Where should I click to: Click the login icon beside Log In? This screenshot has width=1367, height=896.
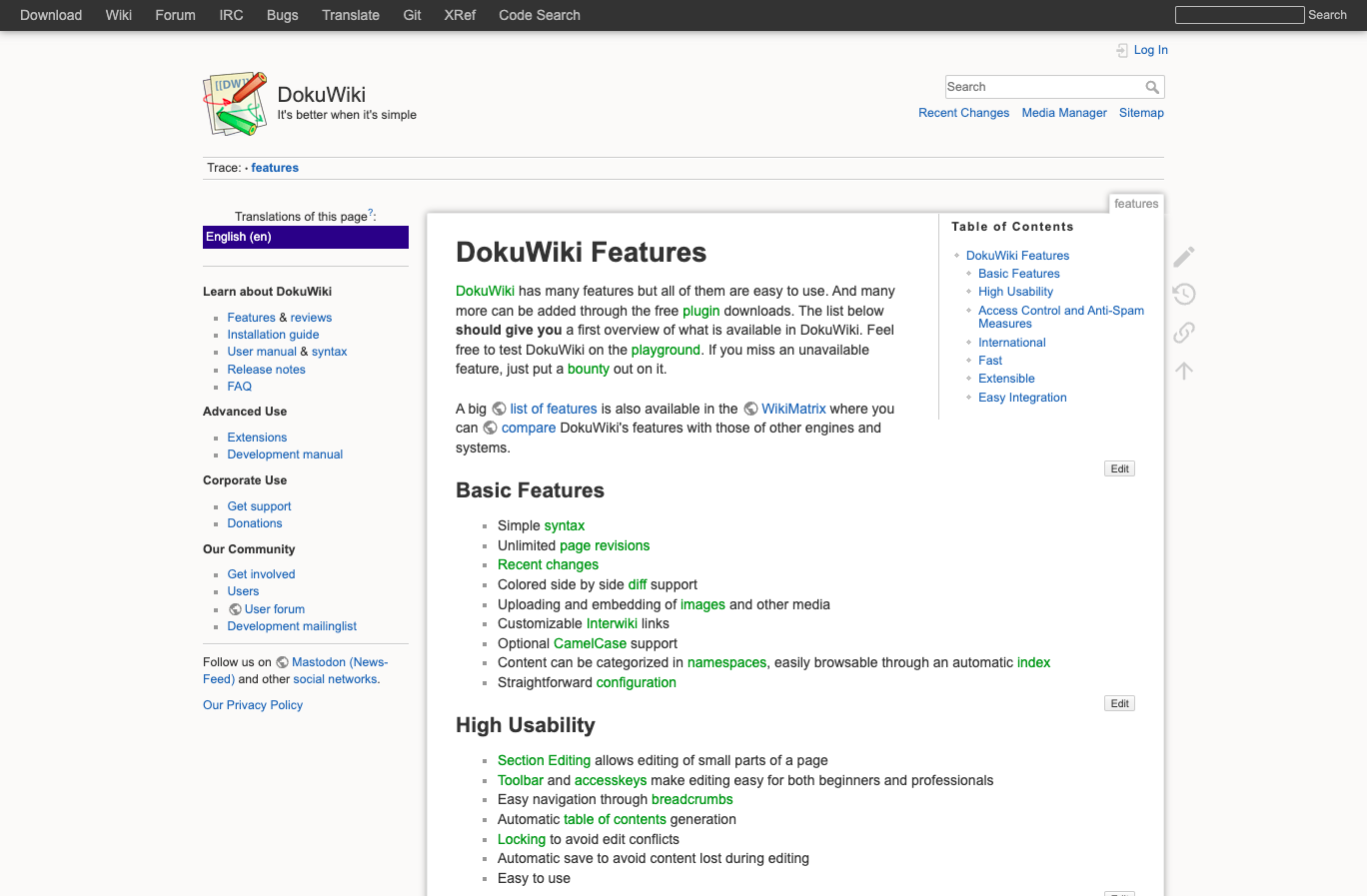[1122, 50]
